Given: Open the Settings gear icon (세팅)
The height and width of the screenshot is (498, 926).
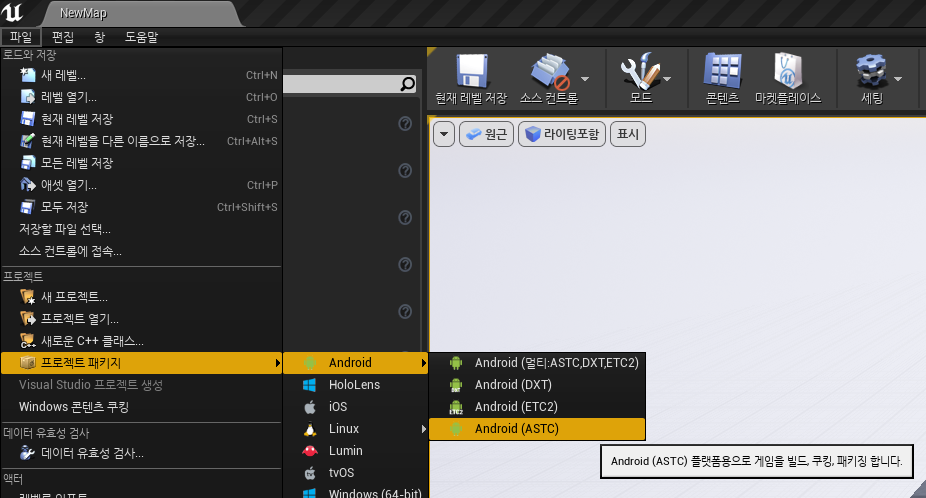Looking at the screenshot, I should (x=872, y=71).
